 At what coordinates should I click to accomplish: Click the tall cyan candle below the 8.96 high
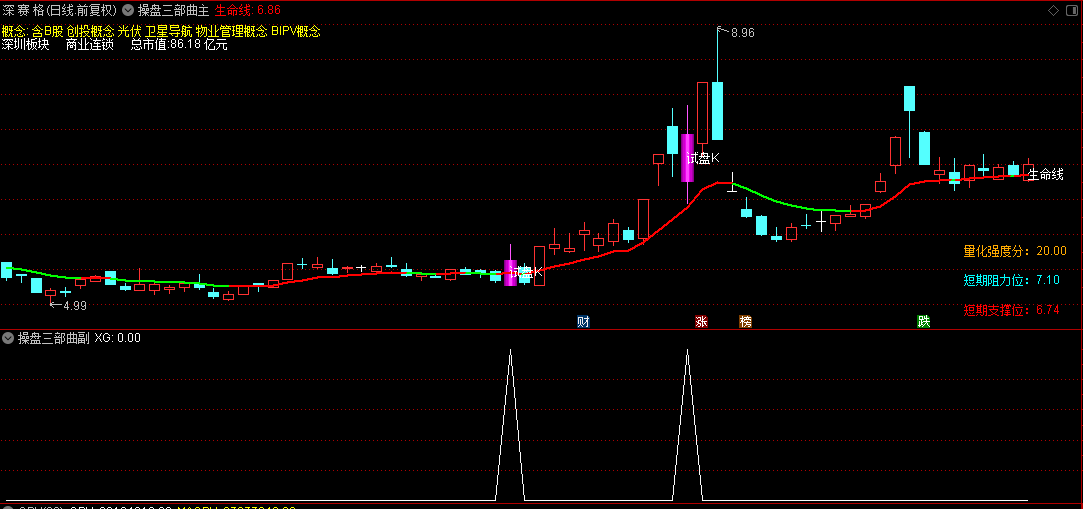pos(718,111)
